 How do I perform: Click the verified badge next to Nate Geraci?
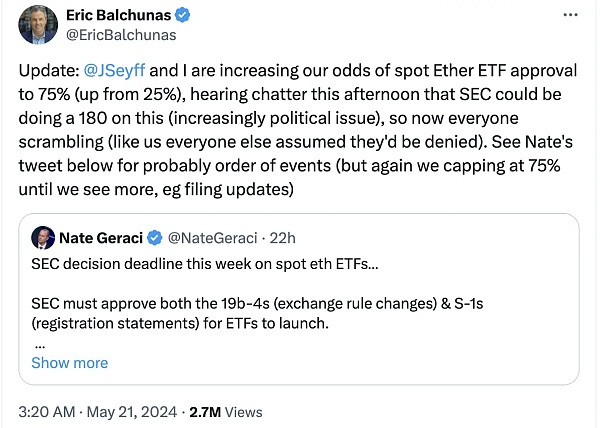coord(154,238)
